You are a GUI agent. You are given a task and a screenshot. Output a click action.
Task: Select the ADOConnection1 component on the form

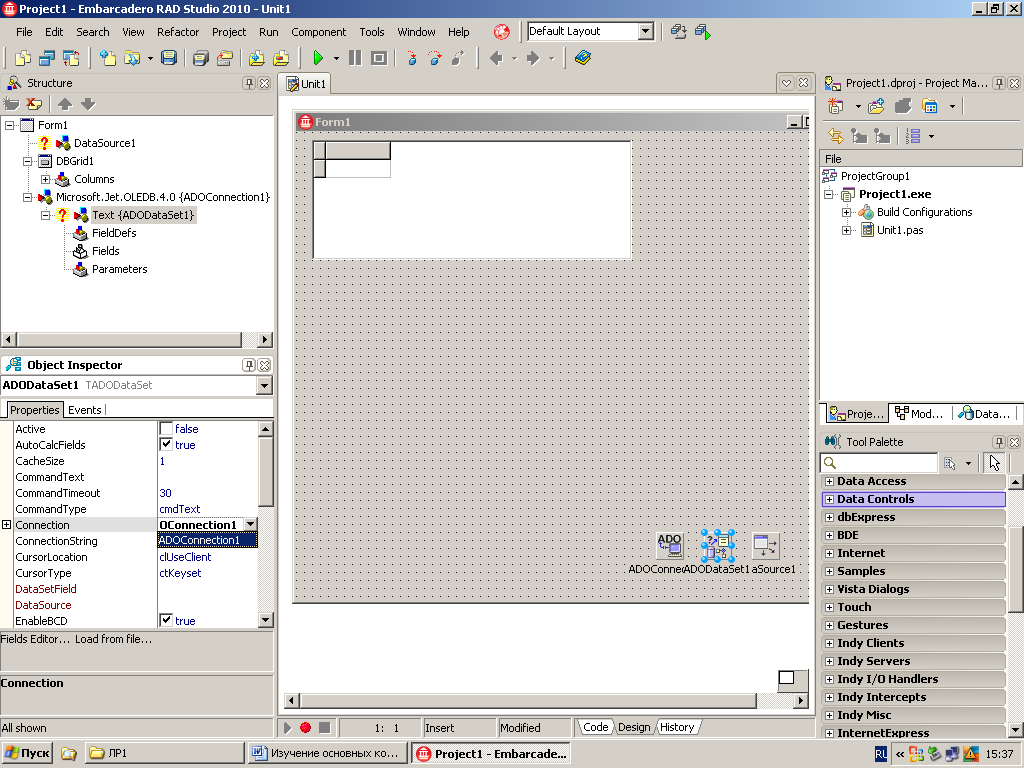(669, 545)
